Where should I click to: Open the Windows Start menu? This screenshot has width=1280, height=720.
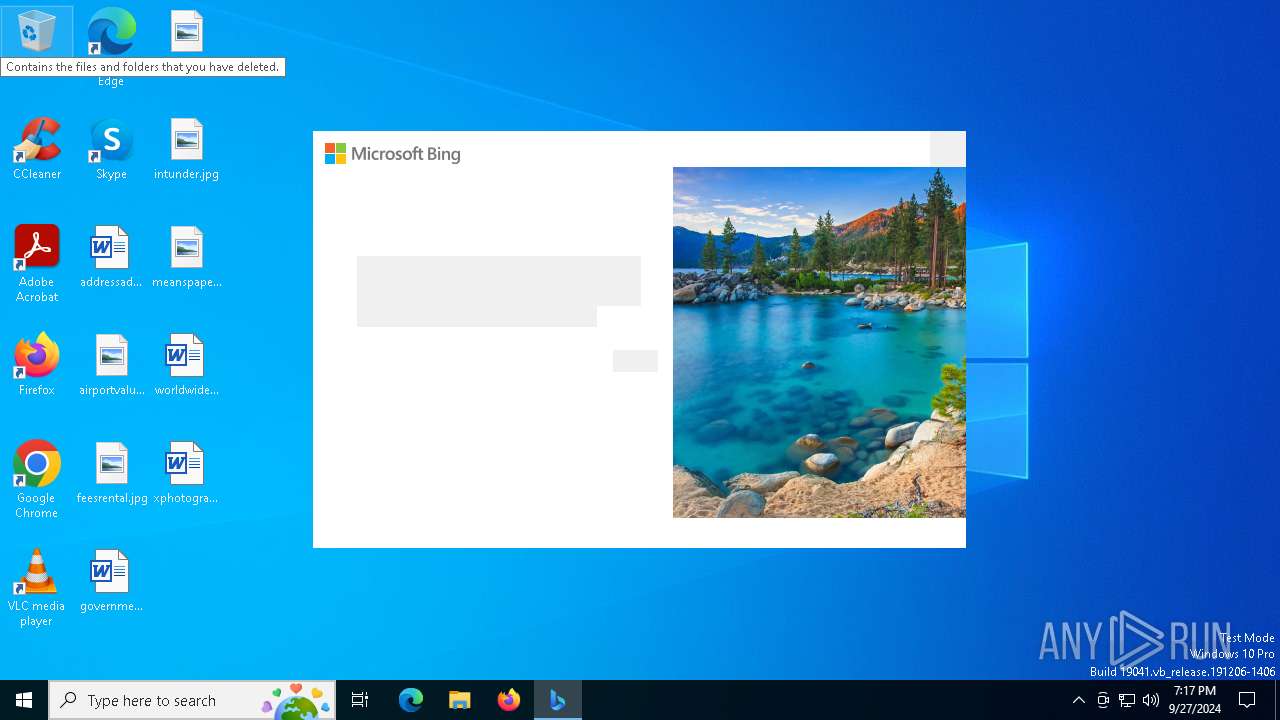pyautogui.click(x=24, y=700)
